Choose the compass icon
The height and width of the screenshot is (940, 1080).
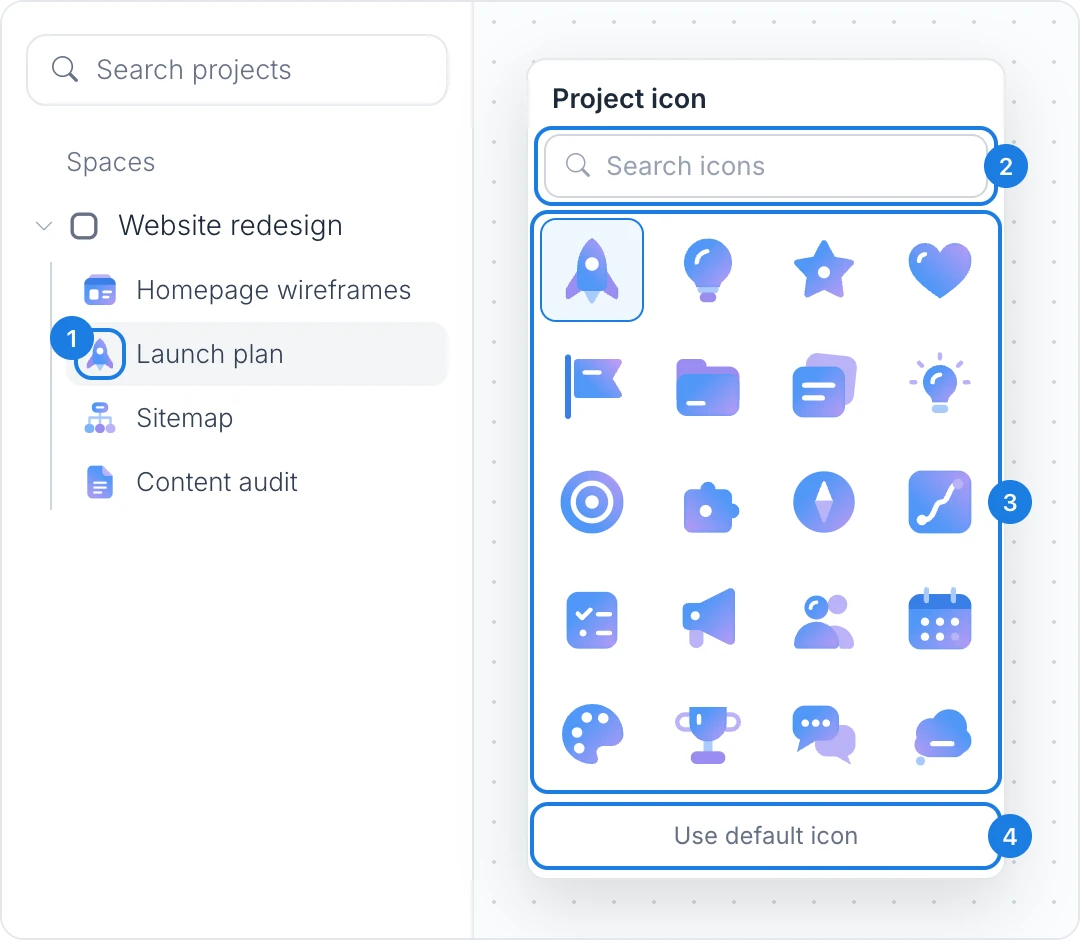pyautogui.click(x=824, y=502)
